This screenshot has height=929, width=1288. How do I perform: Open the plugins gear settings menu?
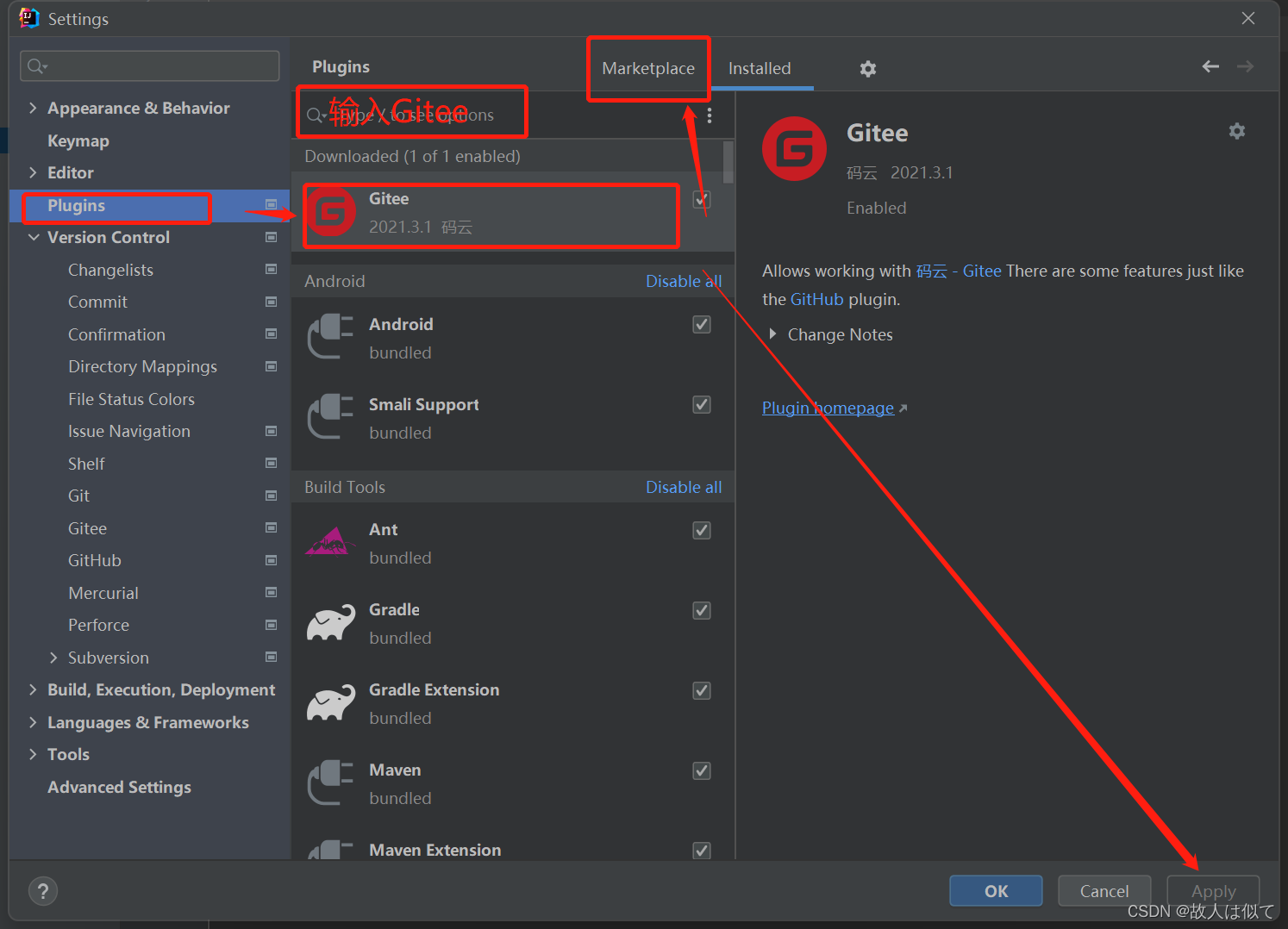(868, 69)
